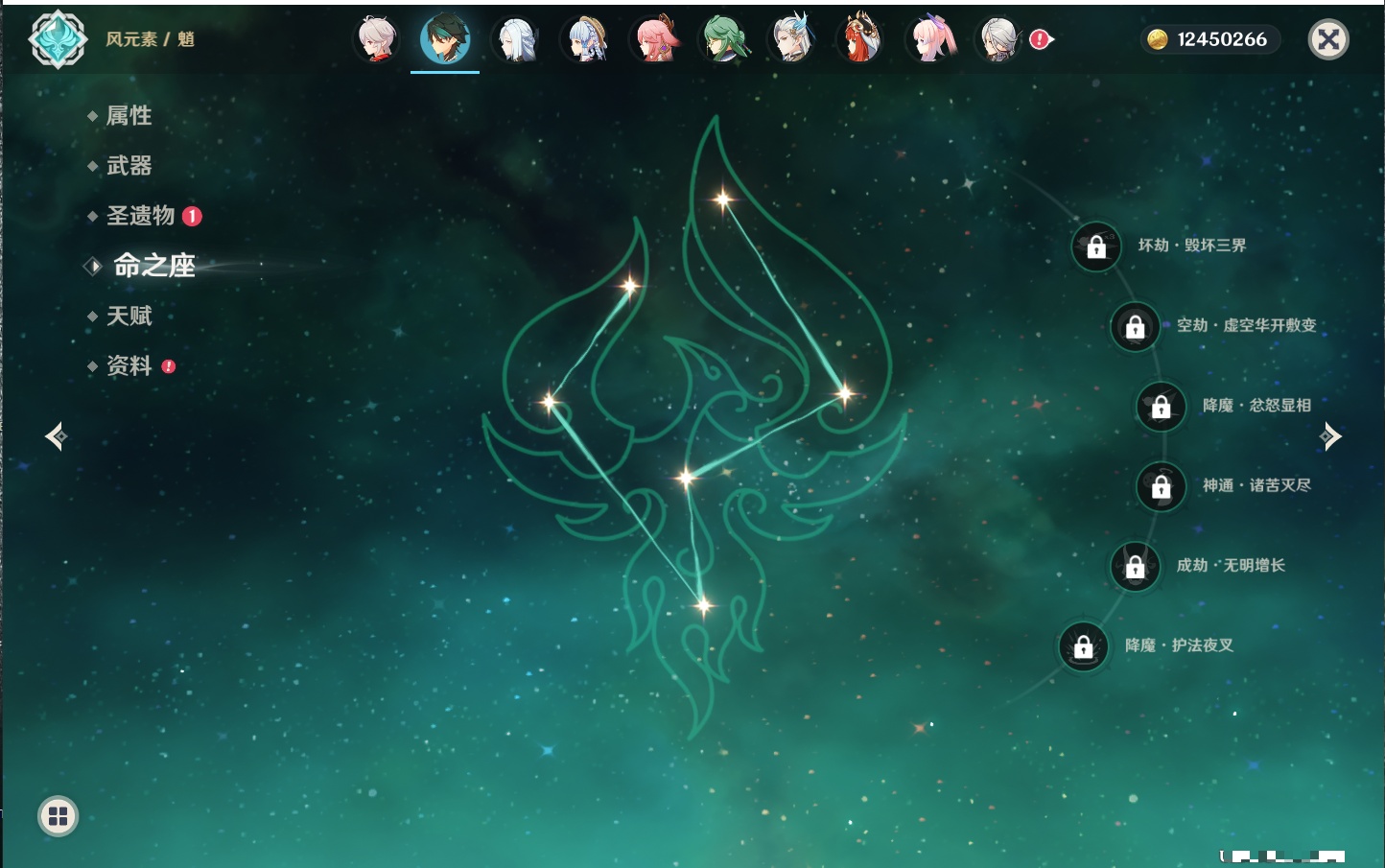Click the 12450266 Mora amount
The width and height of the screenshot is (1385, 868).
[1222, 39]
